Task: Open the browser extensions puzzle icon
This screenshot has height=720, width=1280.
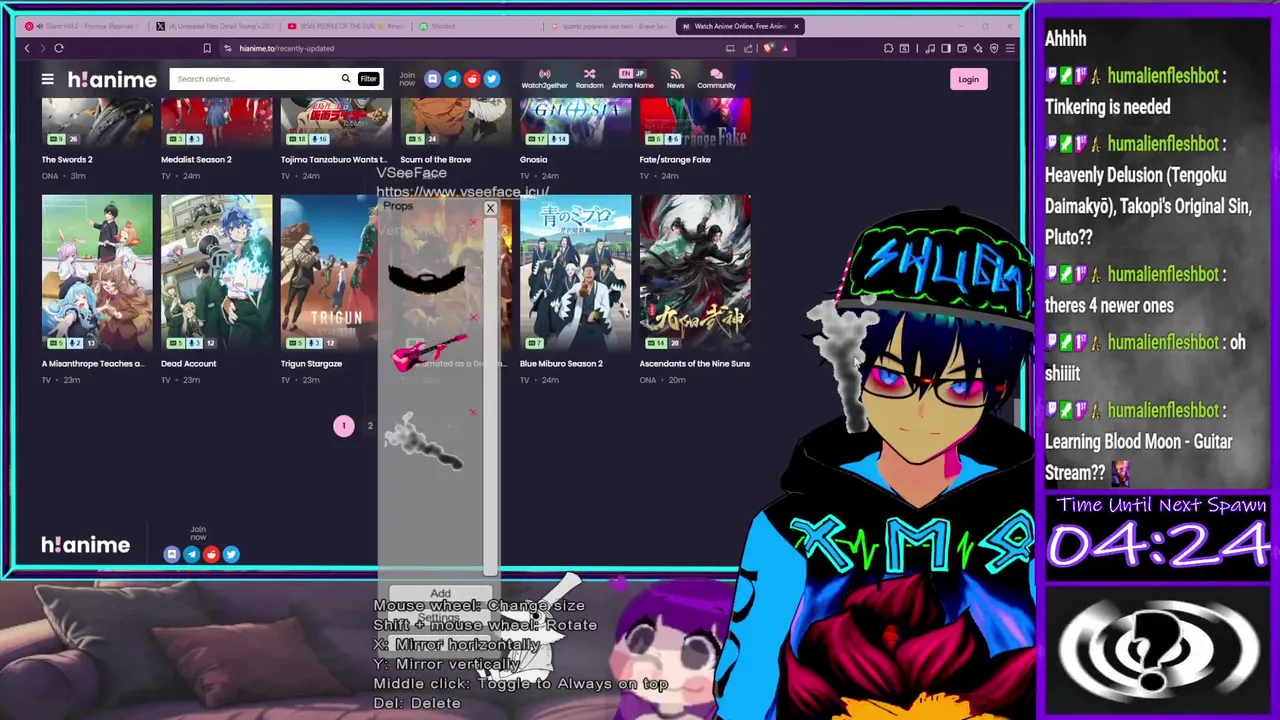Action: click(888, 48)
